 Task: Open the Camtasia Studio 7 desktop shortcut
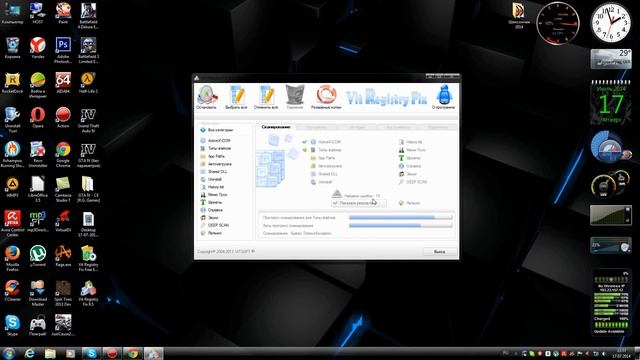pos(63,189)
